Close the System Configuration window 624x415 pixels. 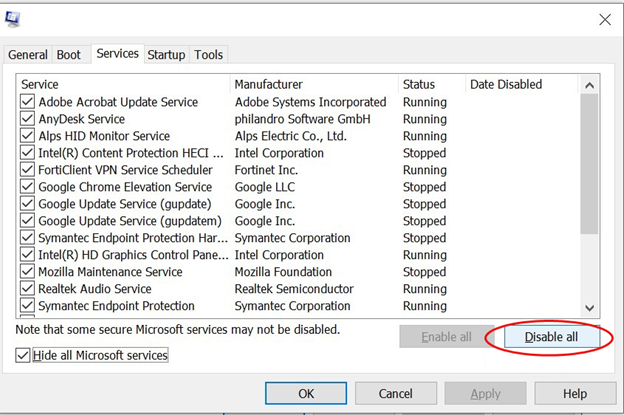click(x=605, y=19)
